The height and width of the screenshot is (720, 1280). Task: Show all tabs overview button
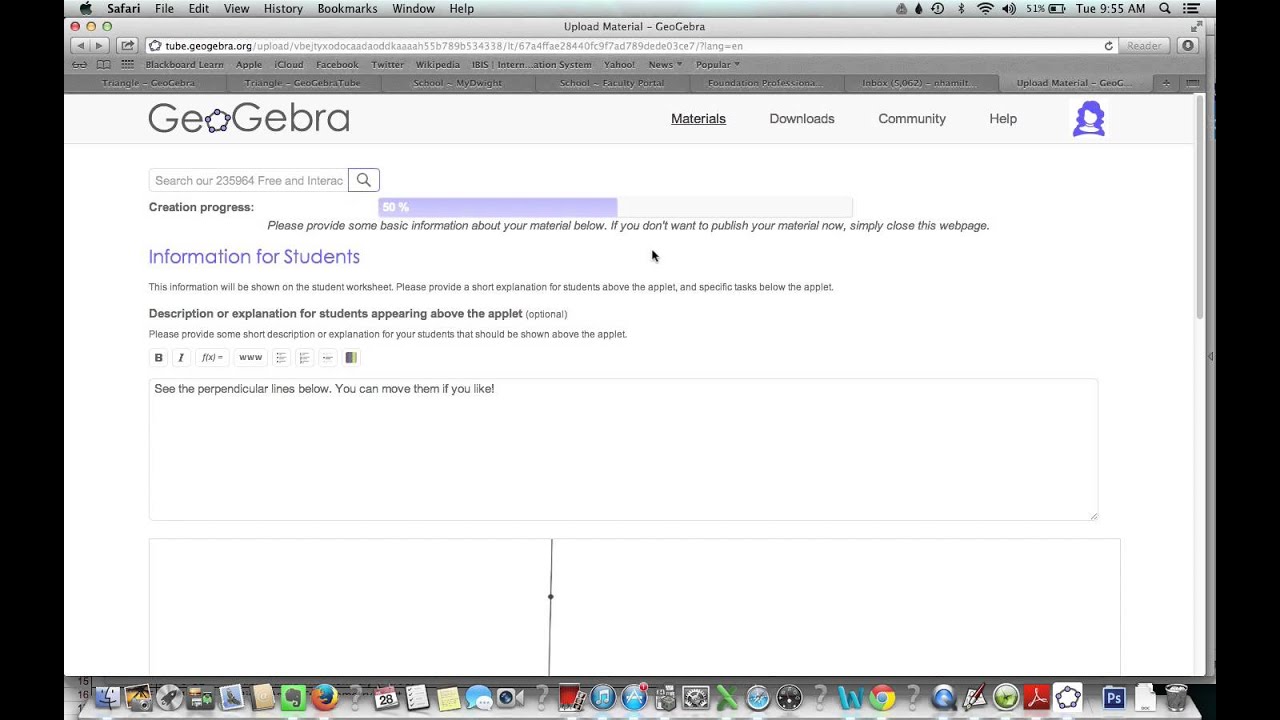pyautogui.click(x=1192, y=83)
